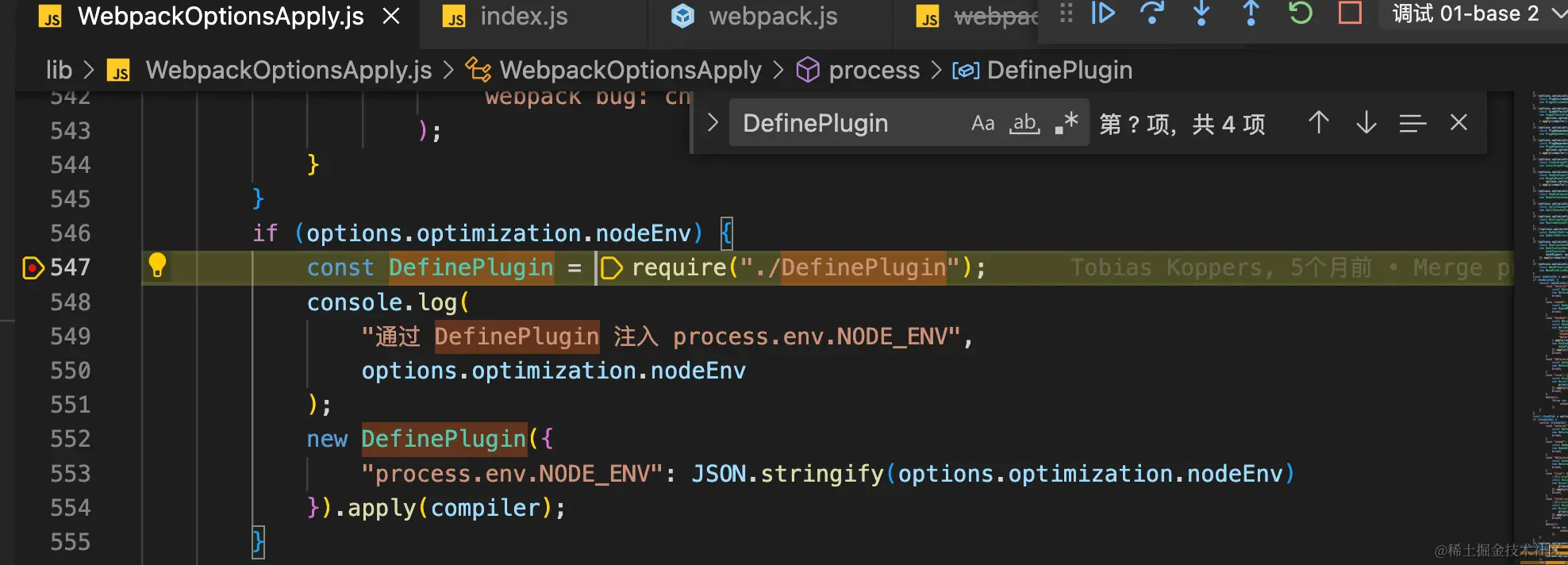Click the debug Step Out arrow

[x=1251, y=13]
